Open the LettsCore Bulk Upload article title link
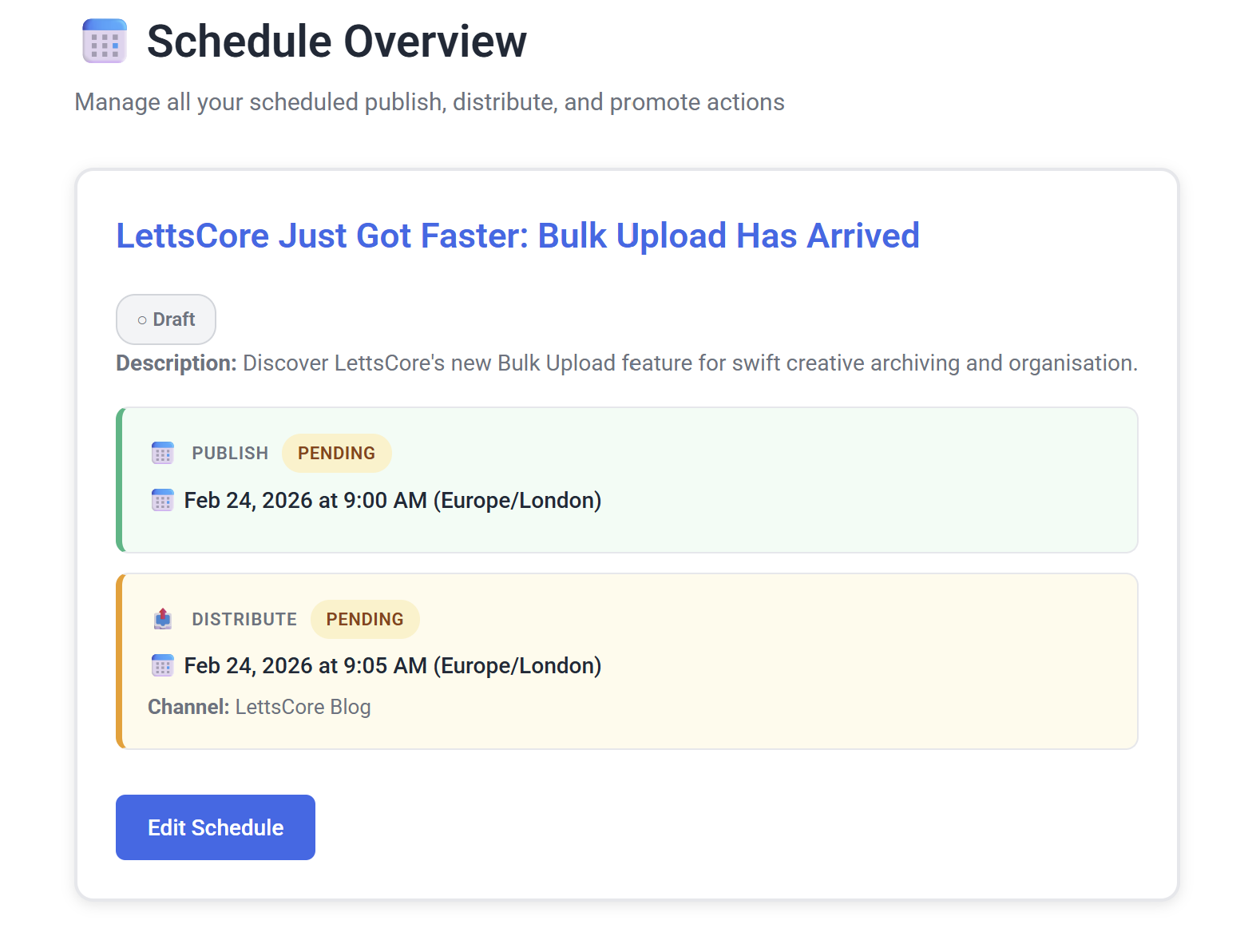The height and width of the screenshot is (952, 1260). coord(517,236)
